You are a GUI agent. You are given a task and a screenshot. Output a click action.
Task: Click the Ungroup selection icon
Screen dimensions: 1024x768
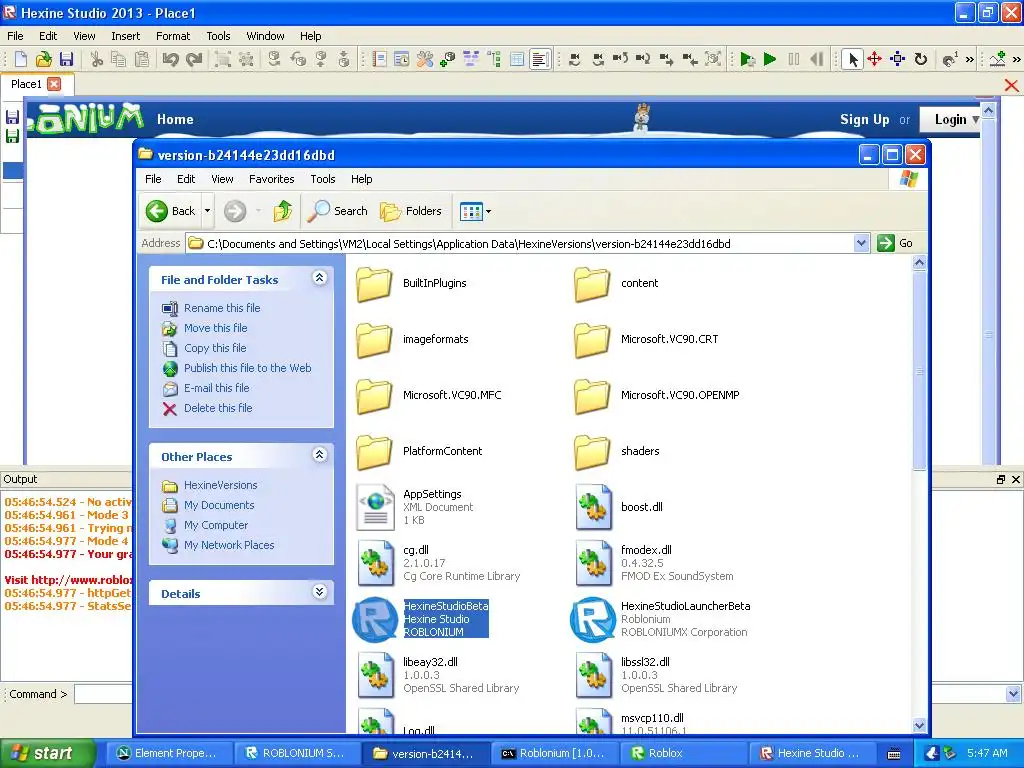(246, 59)
